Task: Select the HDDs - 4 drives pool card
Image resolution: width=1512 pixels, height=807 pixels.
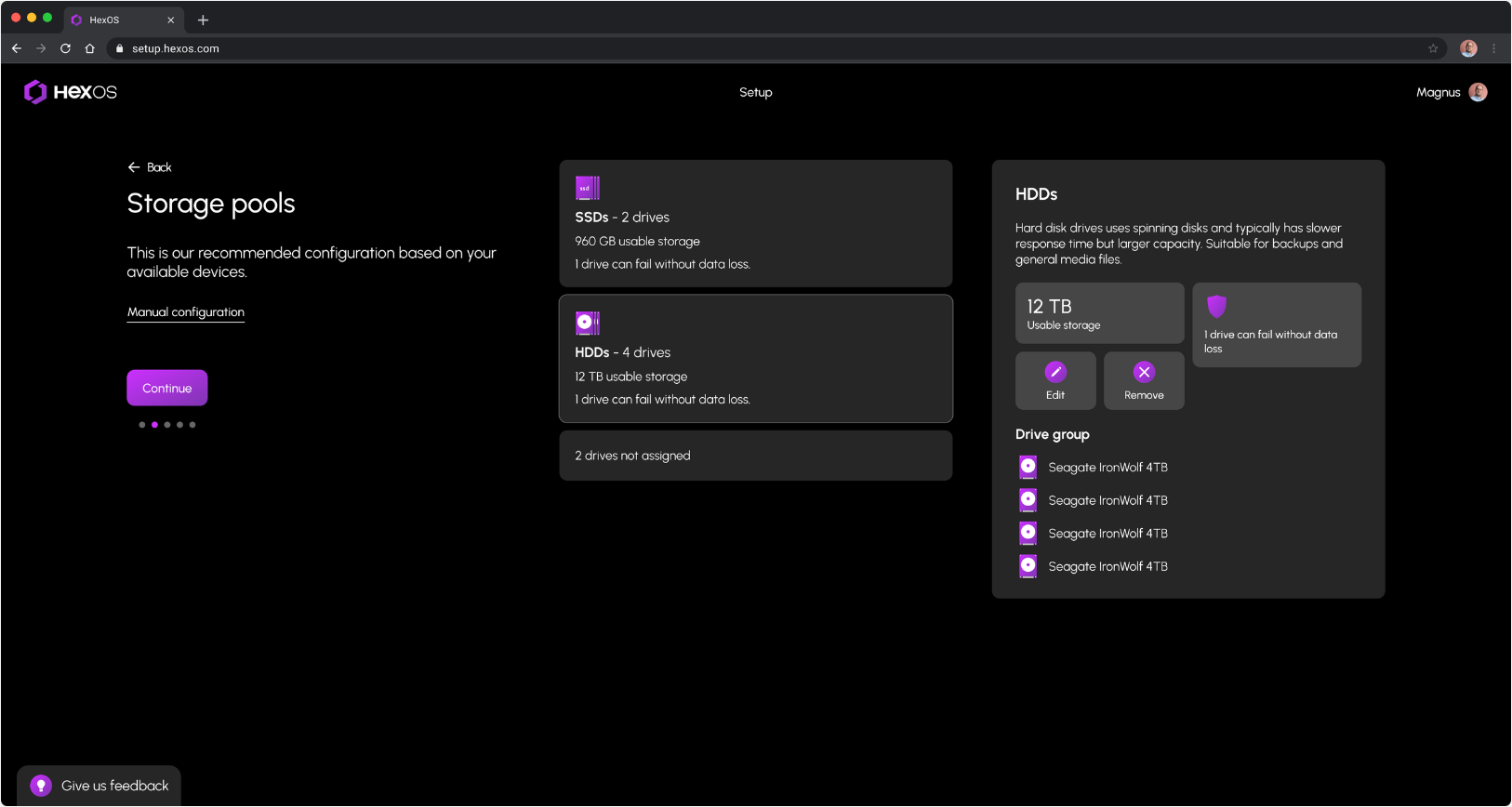Action: coord(755,359)
